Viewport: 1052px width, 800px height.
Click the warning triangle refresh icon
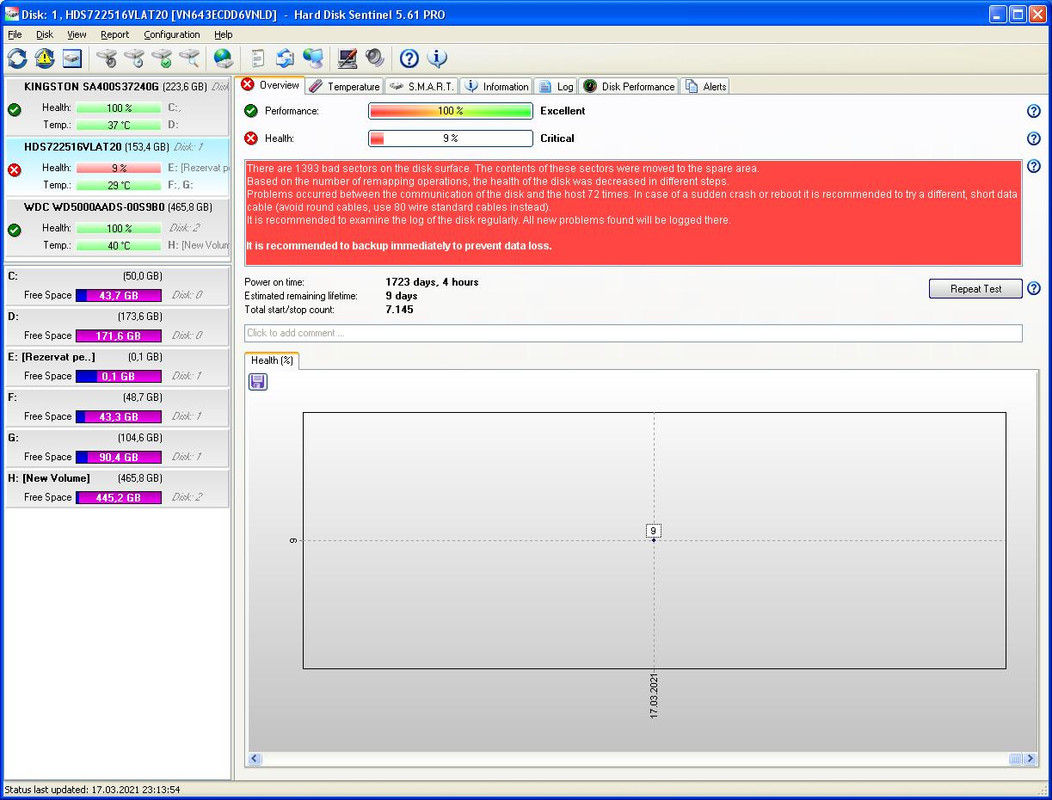tap(44, 58)
